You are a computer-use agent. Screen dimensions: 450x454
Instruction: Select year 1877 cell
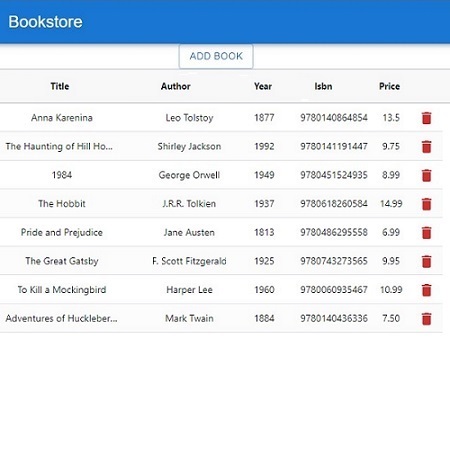(x=264, y=118)
